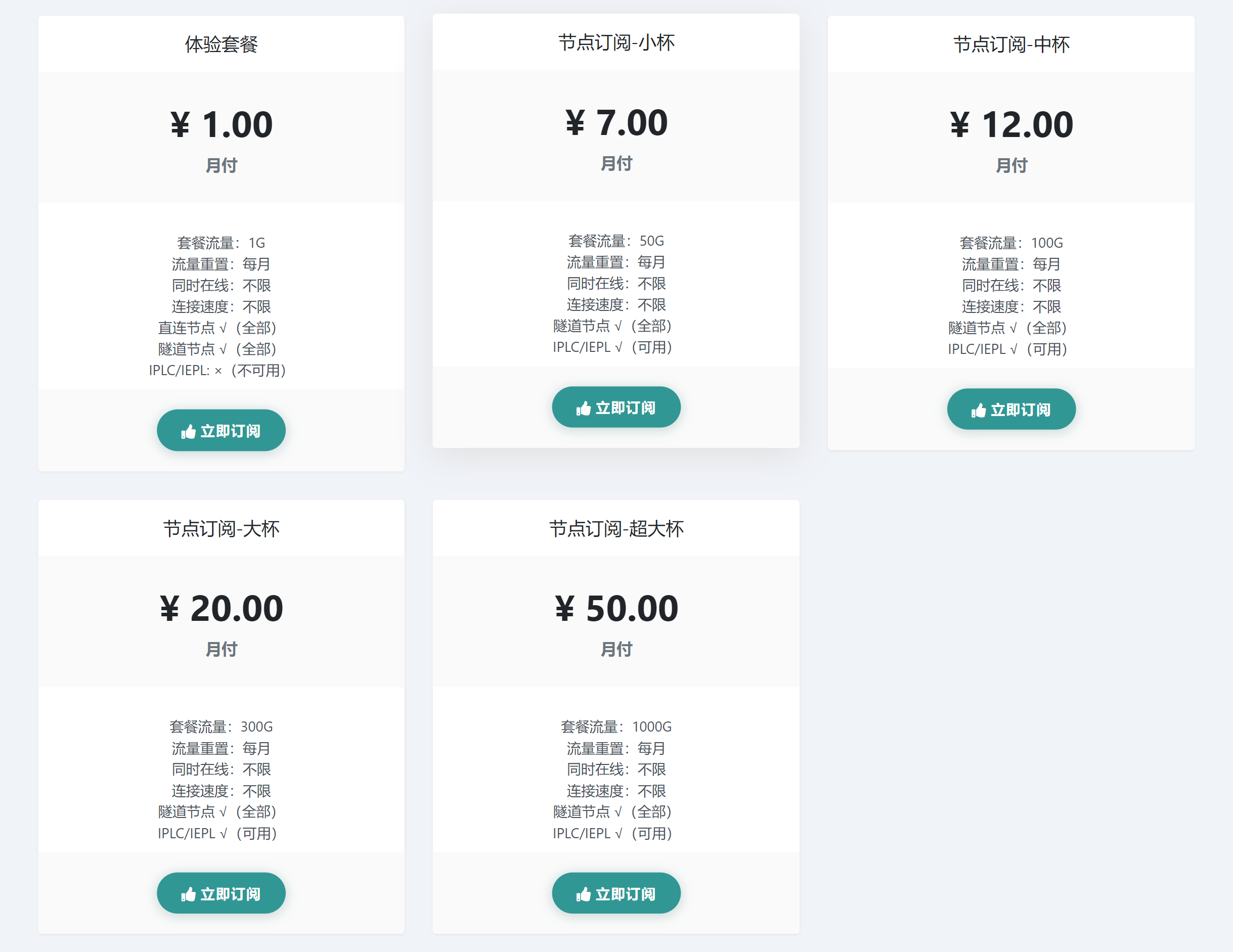Click the 节点订阅-超大杯 heading
The image size is (1233, 952).
pos(616,529)
